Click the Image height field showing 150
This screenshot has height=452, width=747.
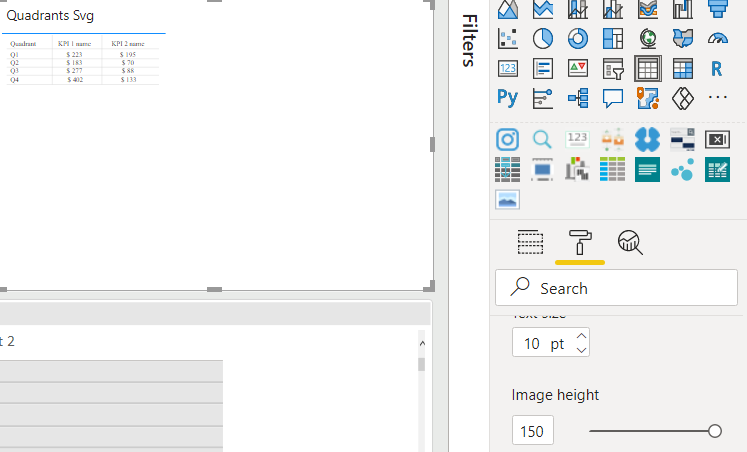533,431
